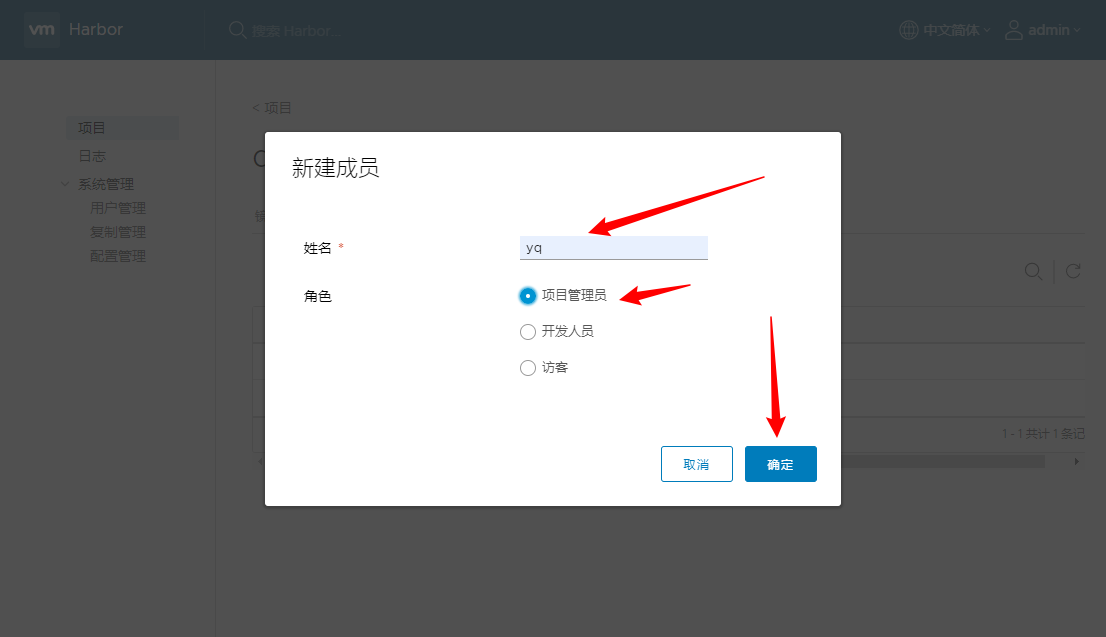
Task: Click the VMware vm logo icon
Action: pos(42,30)
